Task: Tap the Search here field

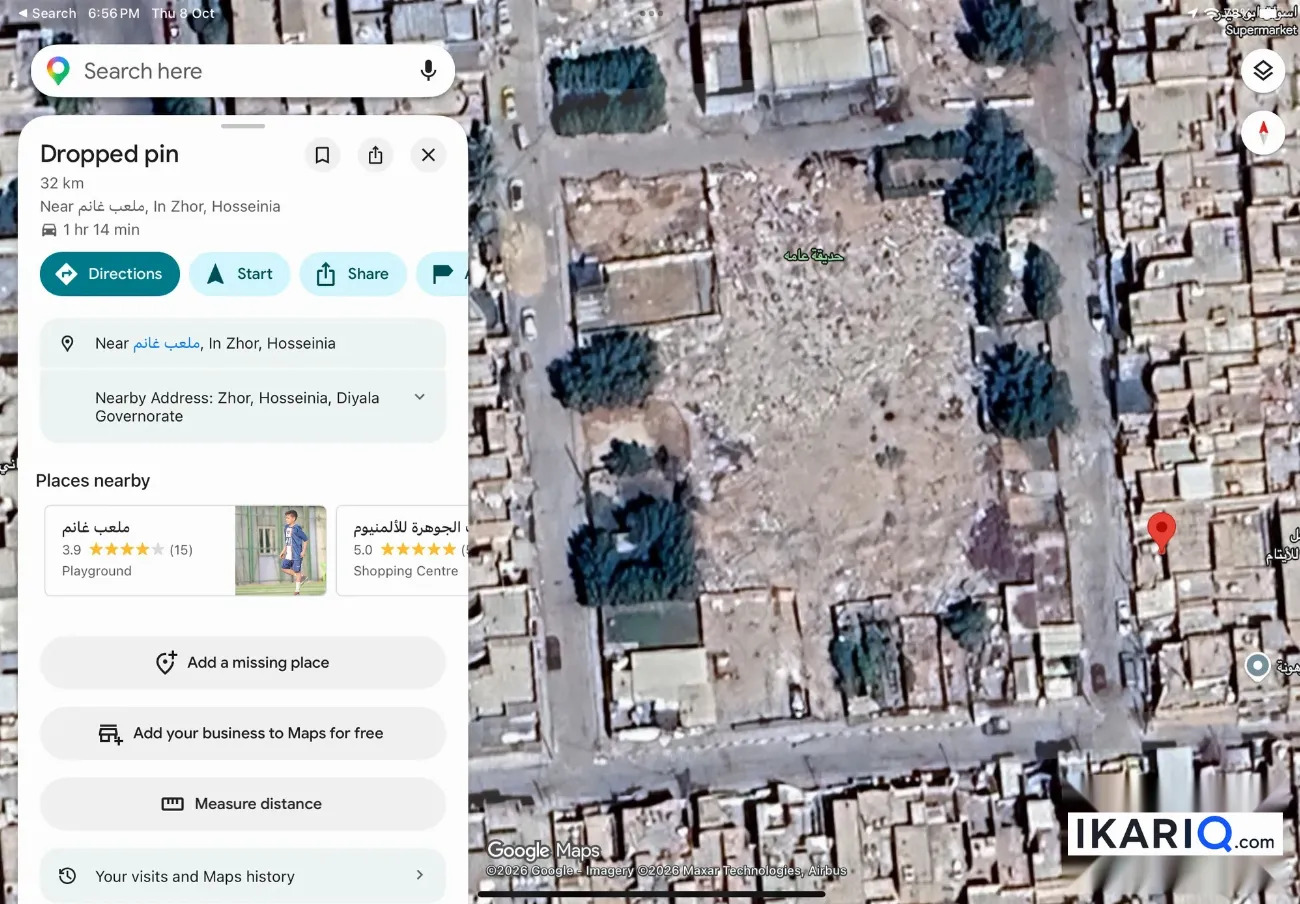Action: (243, 71)
